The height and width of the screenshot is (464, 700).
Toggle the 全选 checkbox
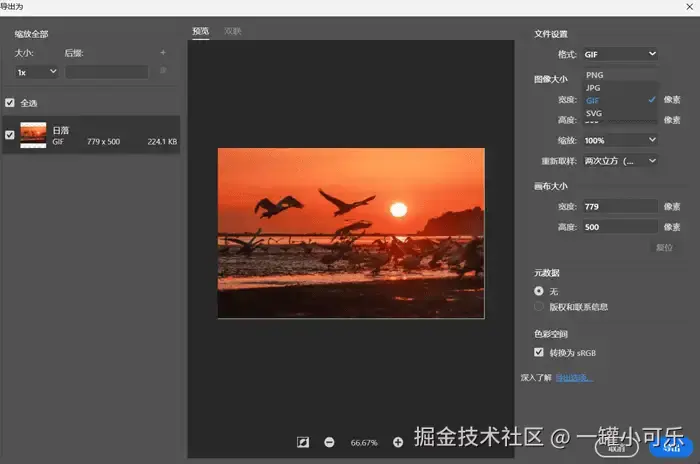click(x=10, y=103)
